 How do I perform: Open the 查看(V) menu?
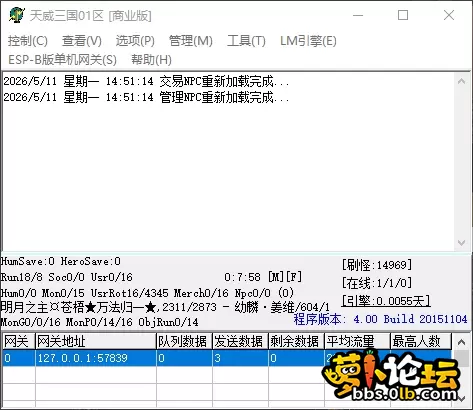click(x=82, y=41)
